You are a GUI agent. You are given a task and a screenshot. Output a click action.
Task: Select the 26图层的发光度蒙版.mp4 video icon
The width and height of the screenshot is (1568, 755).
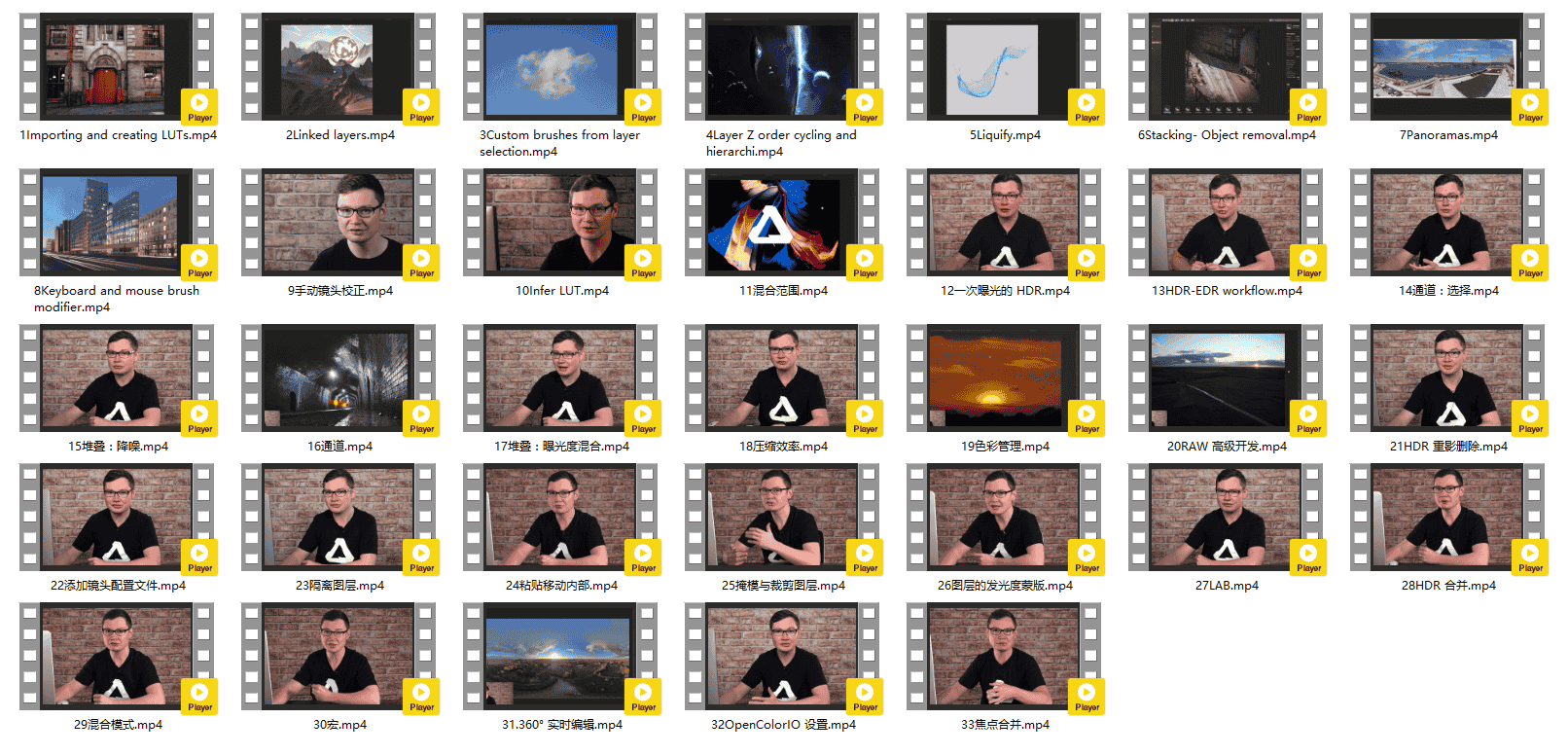pyautogui.click(x=1004, y=518)
